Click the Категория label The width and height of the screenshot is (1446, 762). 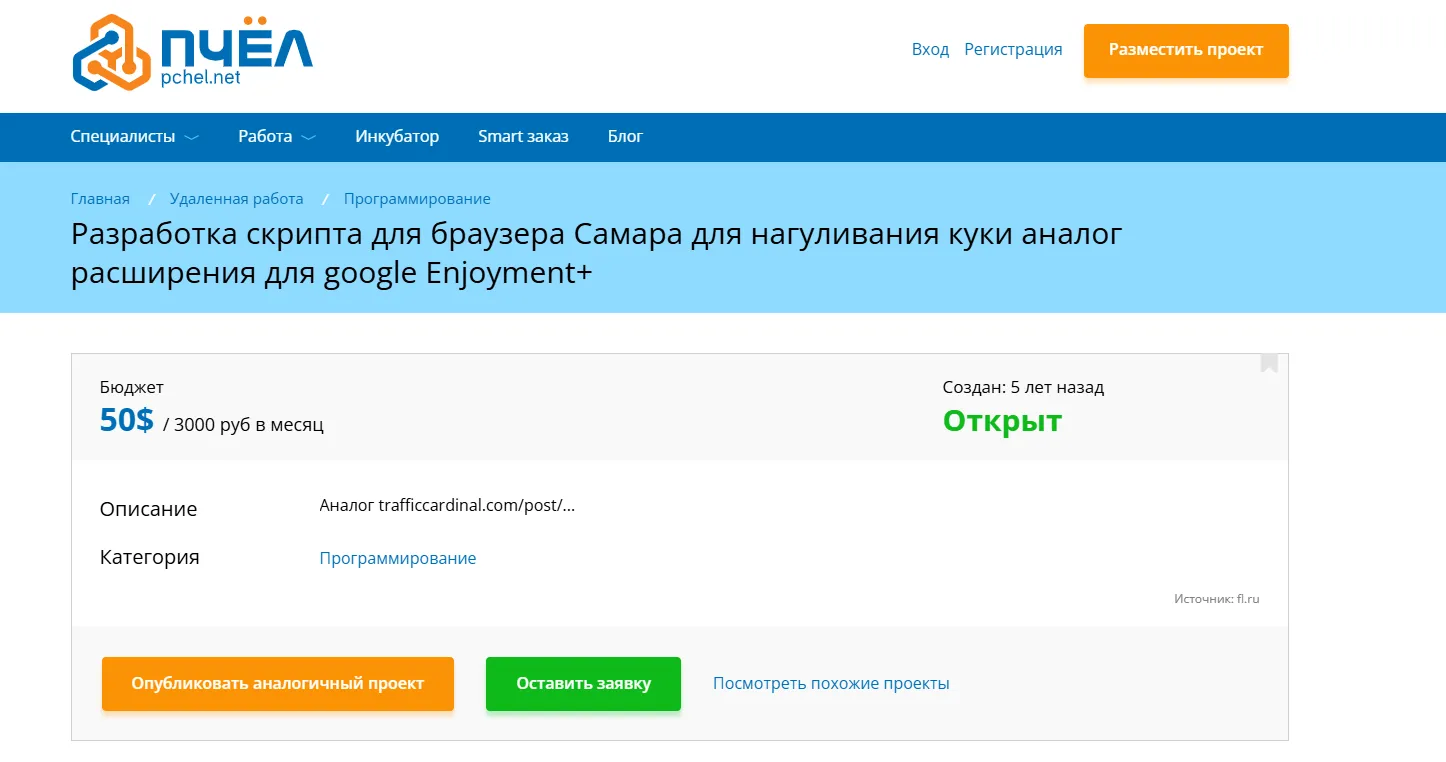[150, 557]
